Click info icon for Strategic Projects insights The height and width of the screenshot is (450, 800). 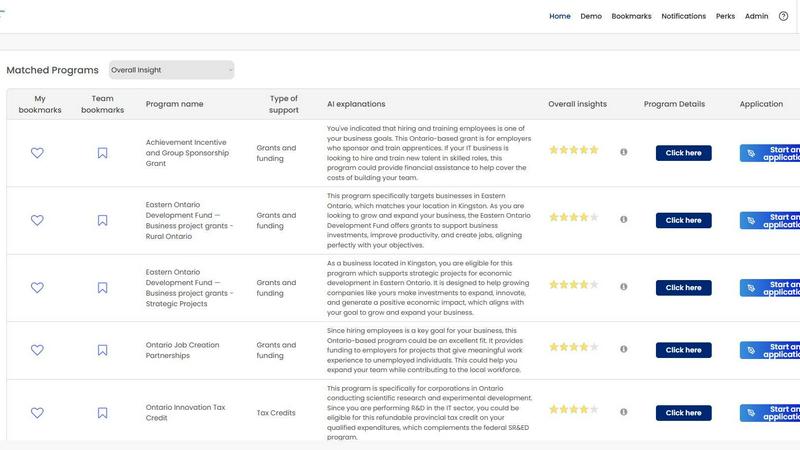tap(624, 287)
